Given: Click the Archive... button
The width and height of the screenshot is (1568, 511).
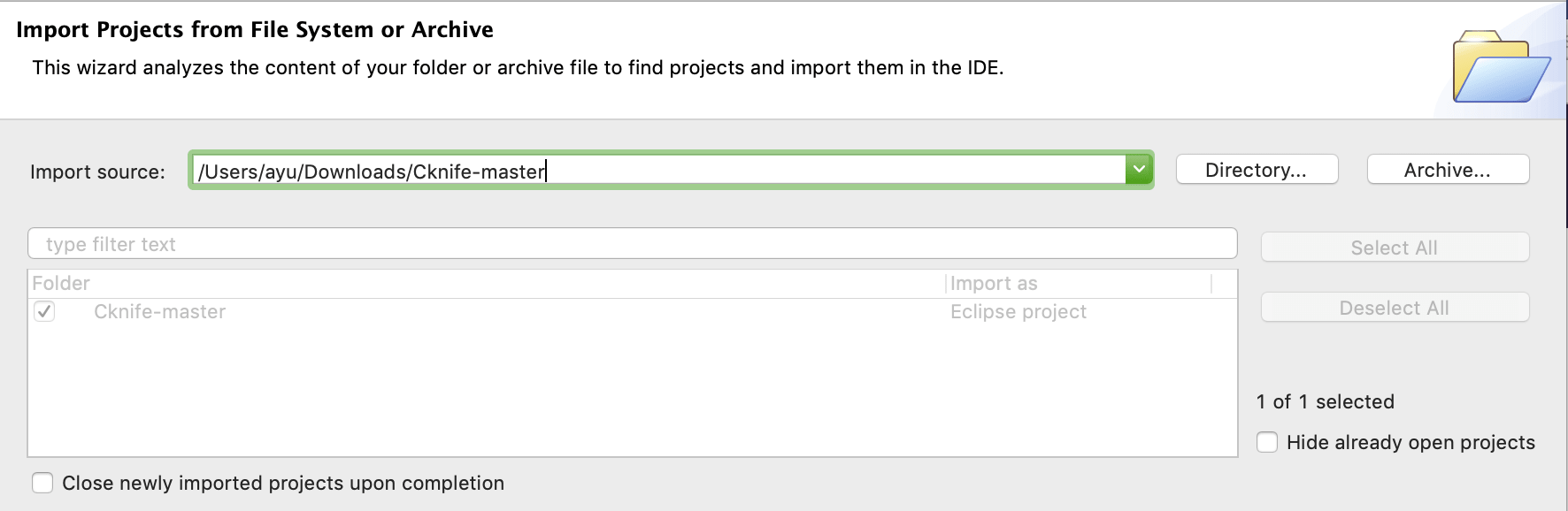Looking at the screenshot, I should (1448, 170).
